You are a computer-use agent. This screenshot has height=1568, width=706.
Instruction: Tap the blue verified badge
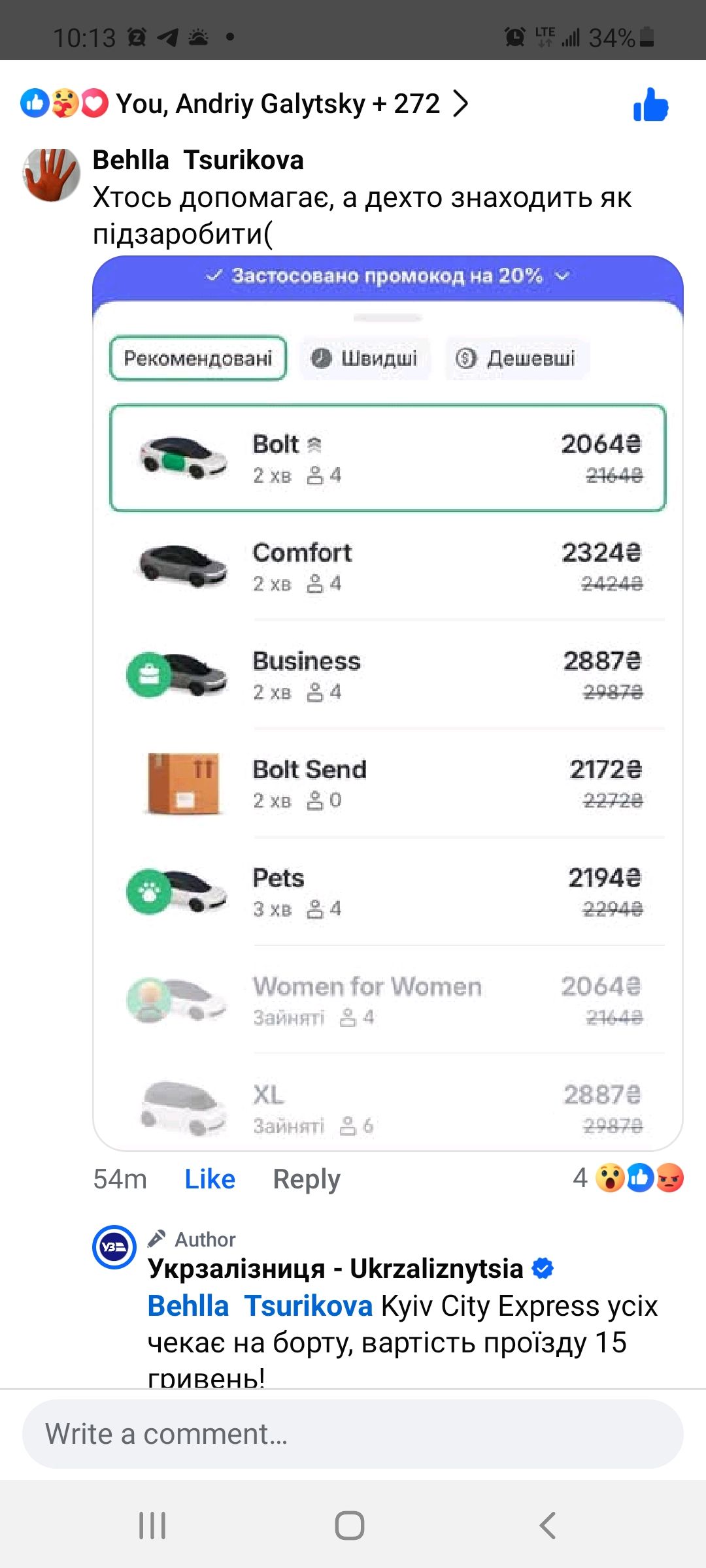pos(543,1268)
